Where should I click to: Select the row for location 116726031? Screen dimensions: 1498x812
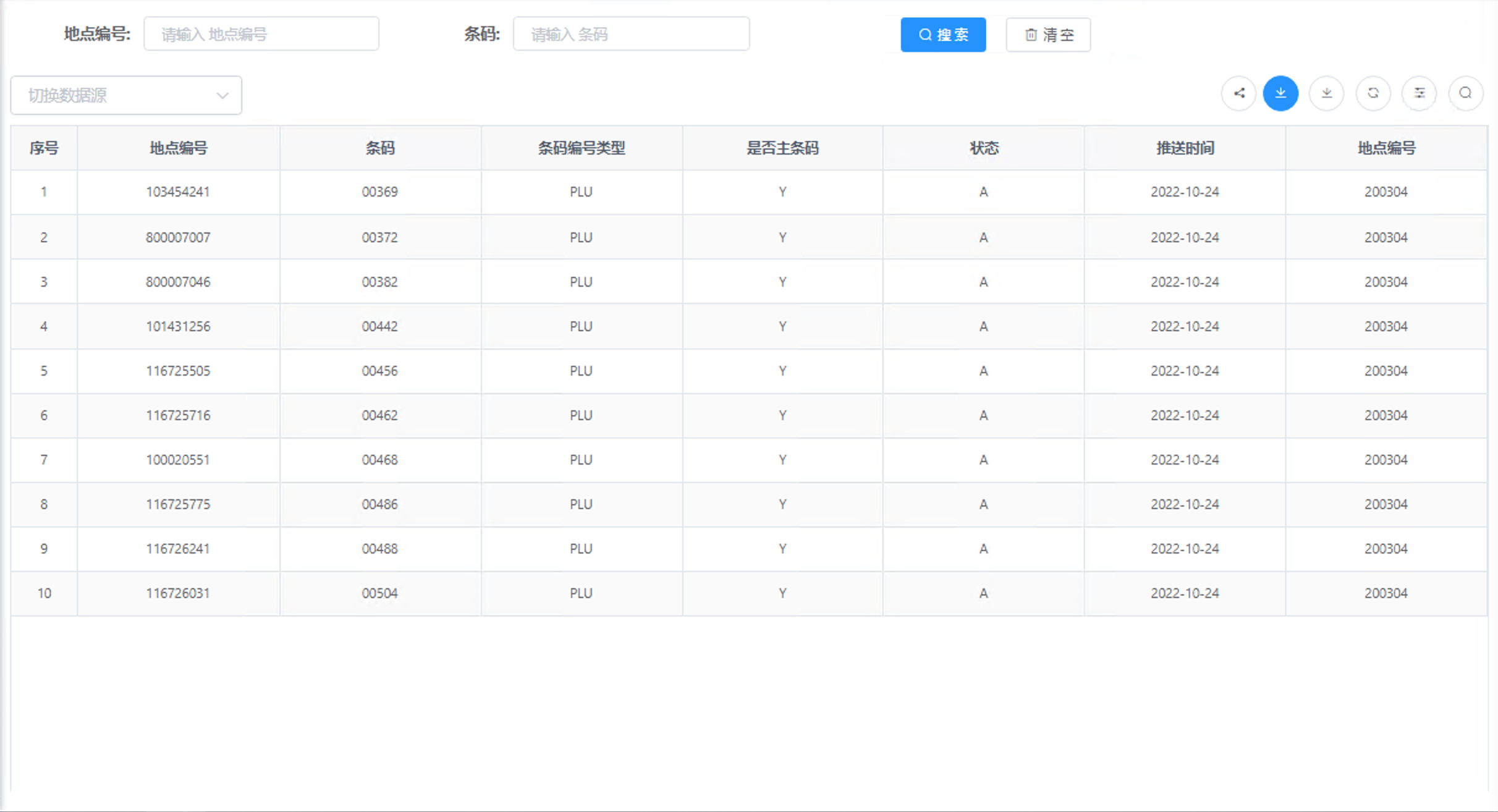tap(178, 593)
